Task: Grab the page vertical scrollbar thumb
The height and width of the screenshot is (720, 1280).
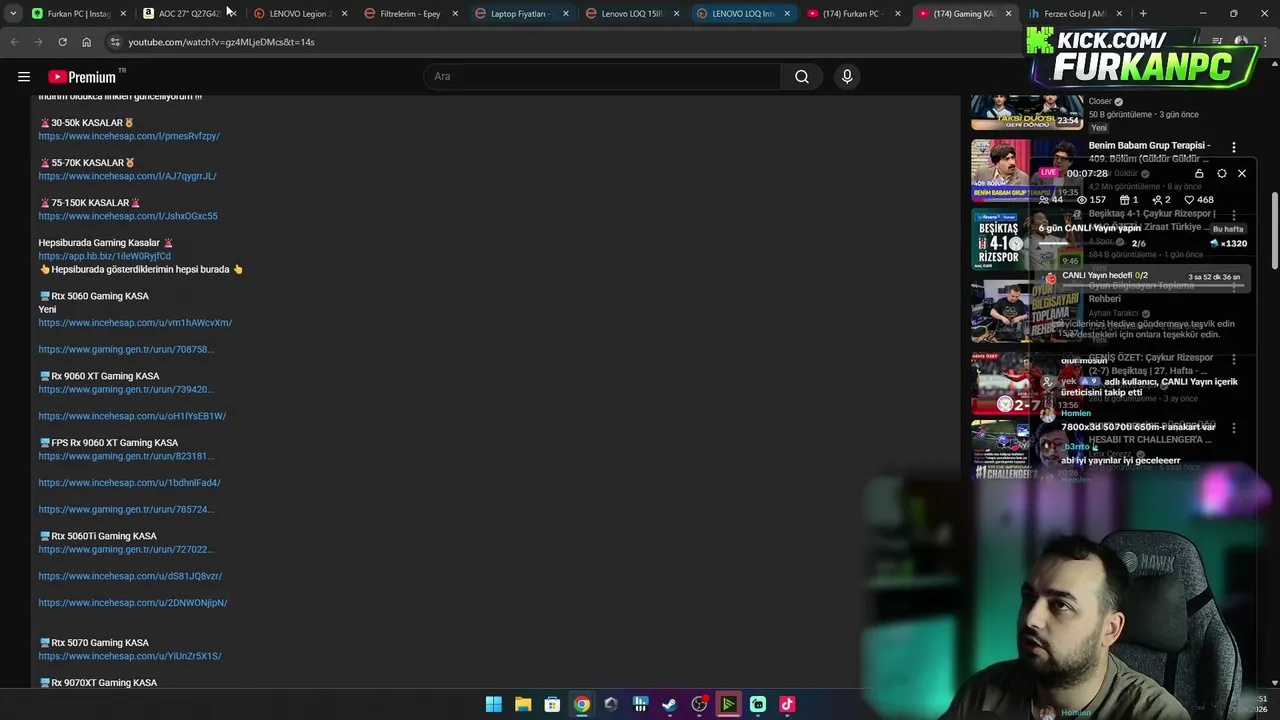Action: [1274, 229]
